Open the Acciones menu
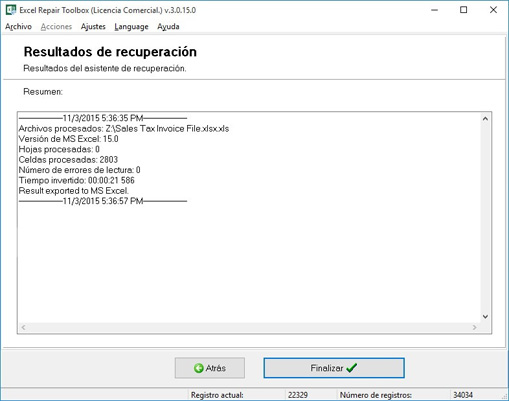This screenshot has height=401, width=509. coord(56,27)
